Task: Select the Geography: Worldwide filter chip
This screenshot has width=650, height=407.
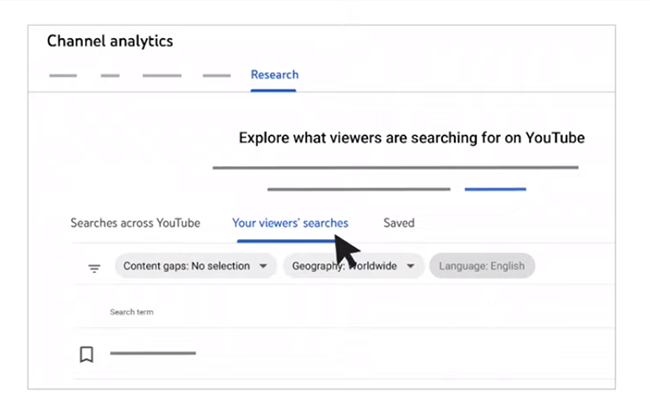Action: (354, 266)
